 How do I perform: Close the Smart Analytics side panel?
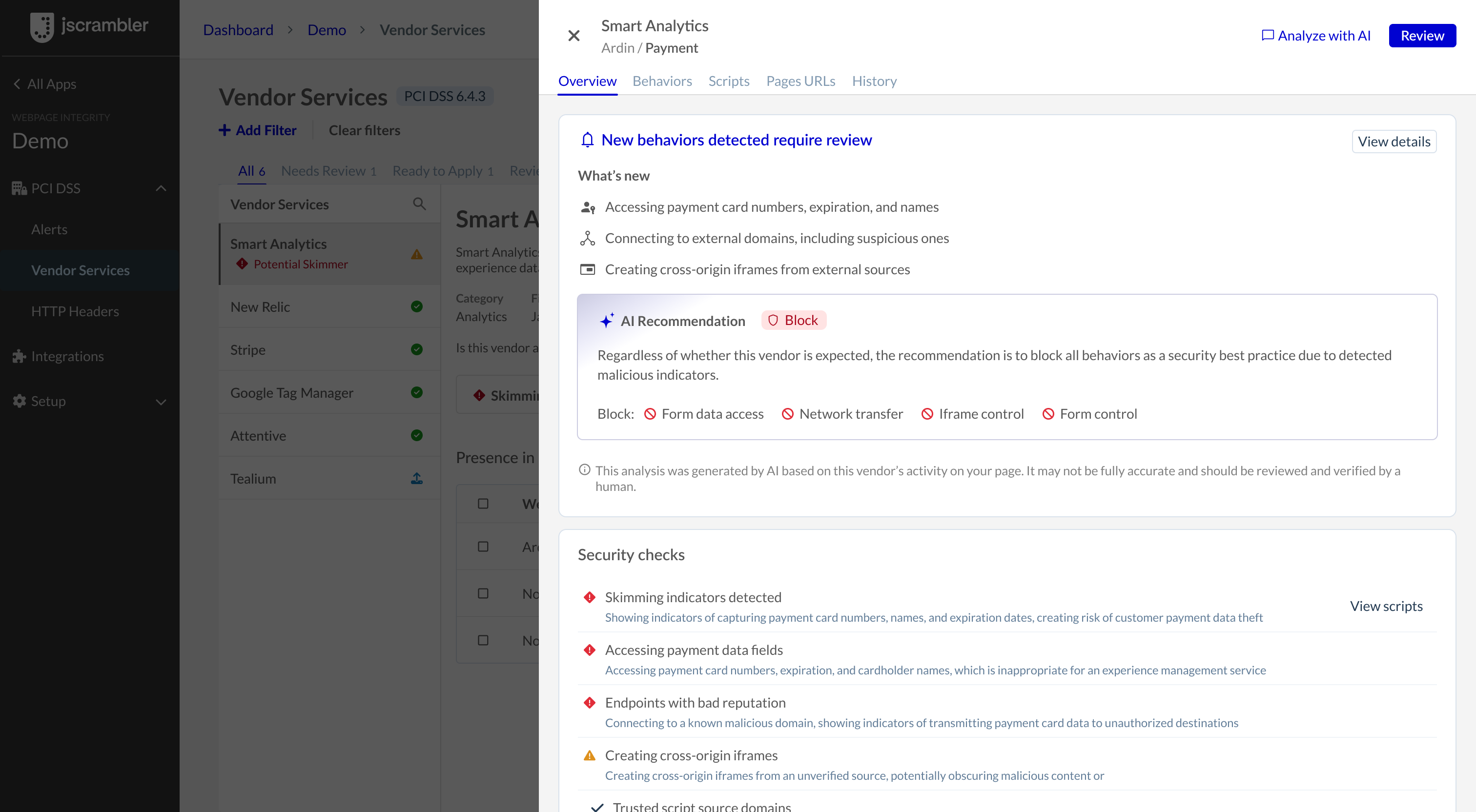574,36
